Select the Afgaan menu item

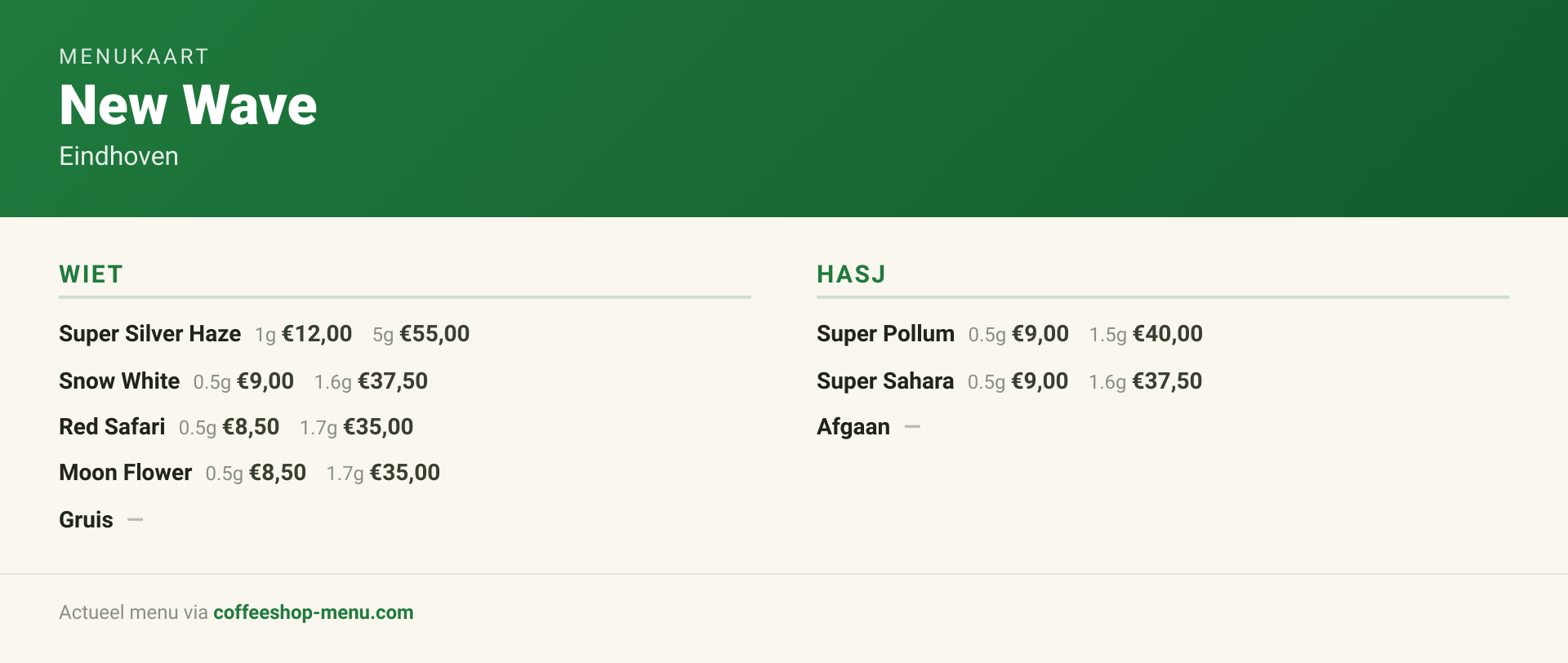(853, 427)
